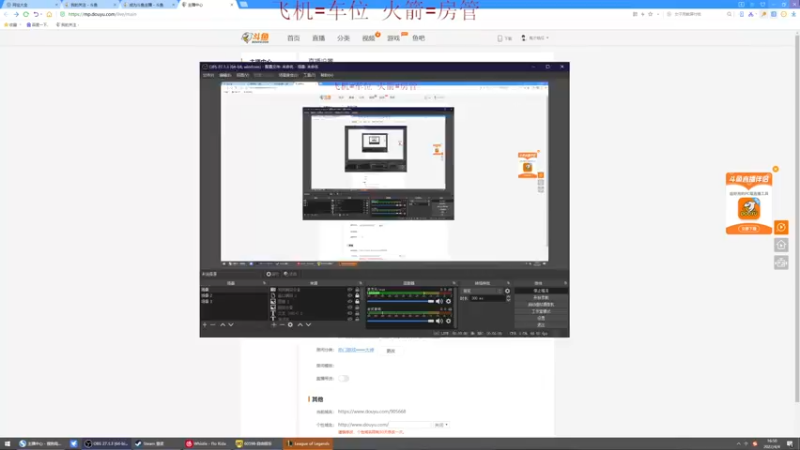
Task: Pop out the Scenes dock
Action: pyautogui.click(x=264, y=283)
